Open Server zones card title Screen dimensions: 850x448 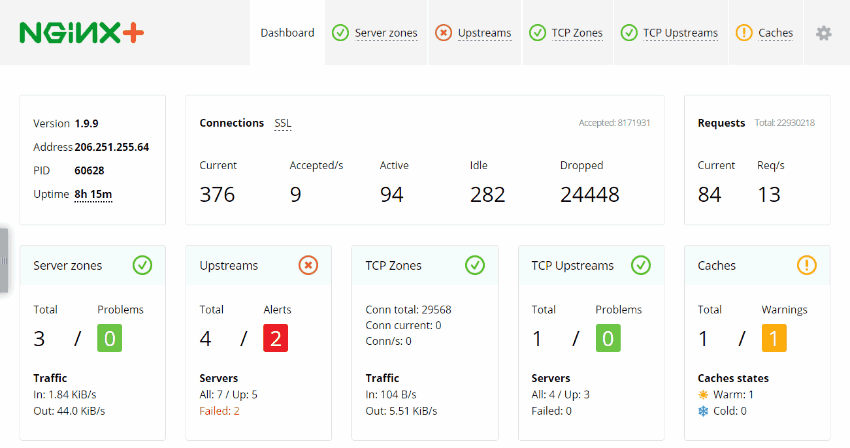68,266
